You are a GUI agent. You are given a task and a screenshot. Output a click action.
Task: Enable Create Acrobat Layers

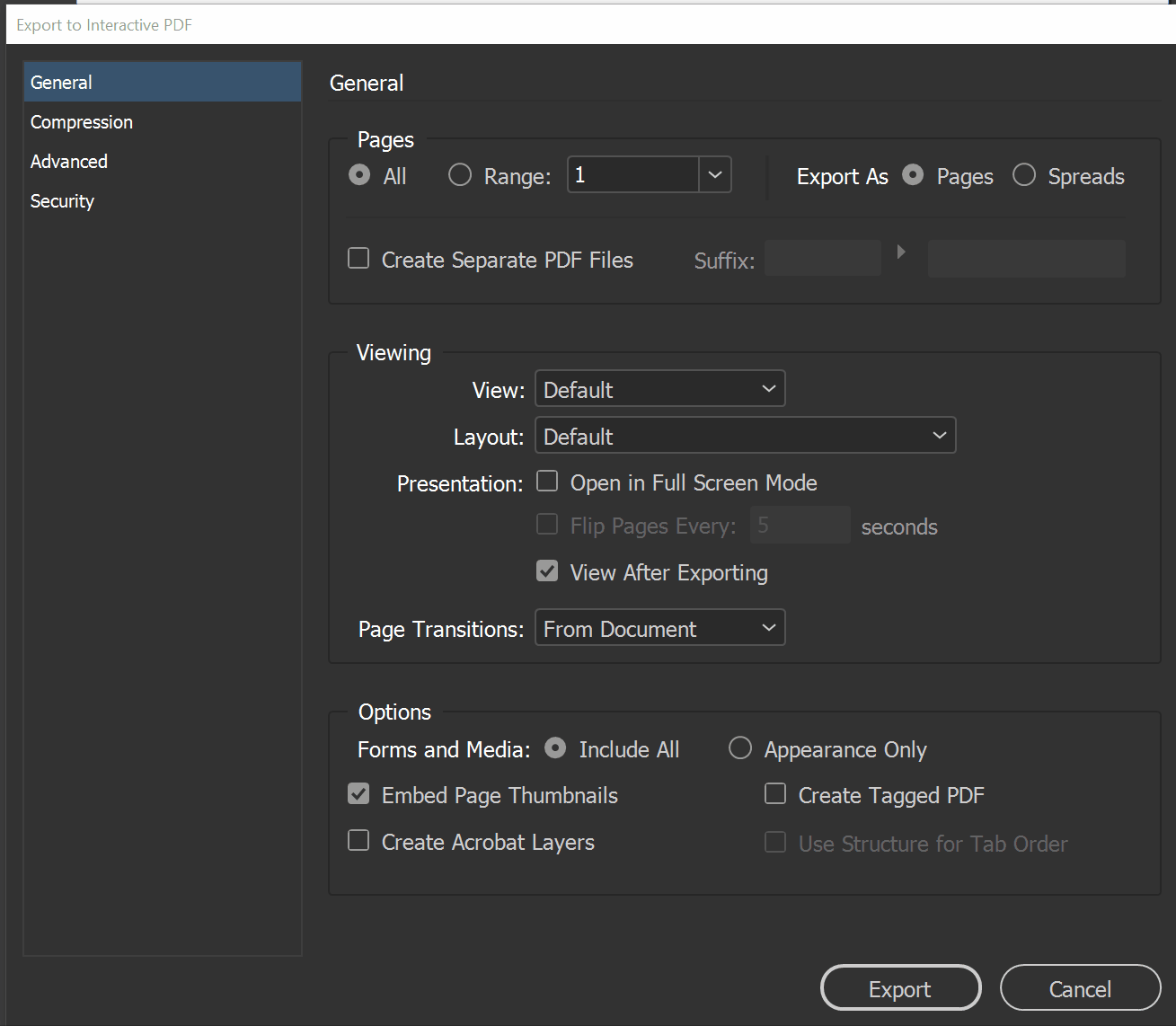(358, 841)
